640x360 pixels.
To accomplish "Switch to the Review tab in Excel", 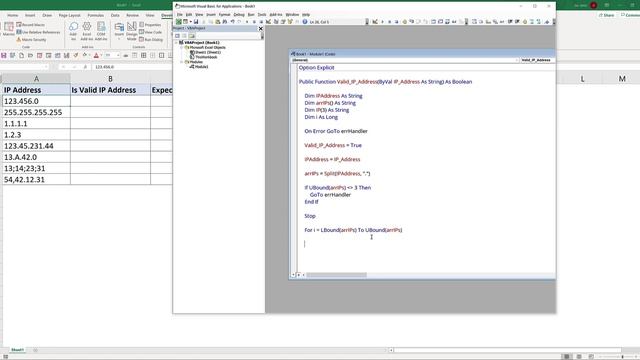I will pos(132,15).
